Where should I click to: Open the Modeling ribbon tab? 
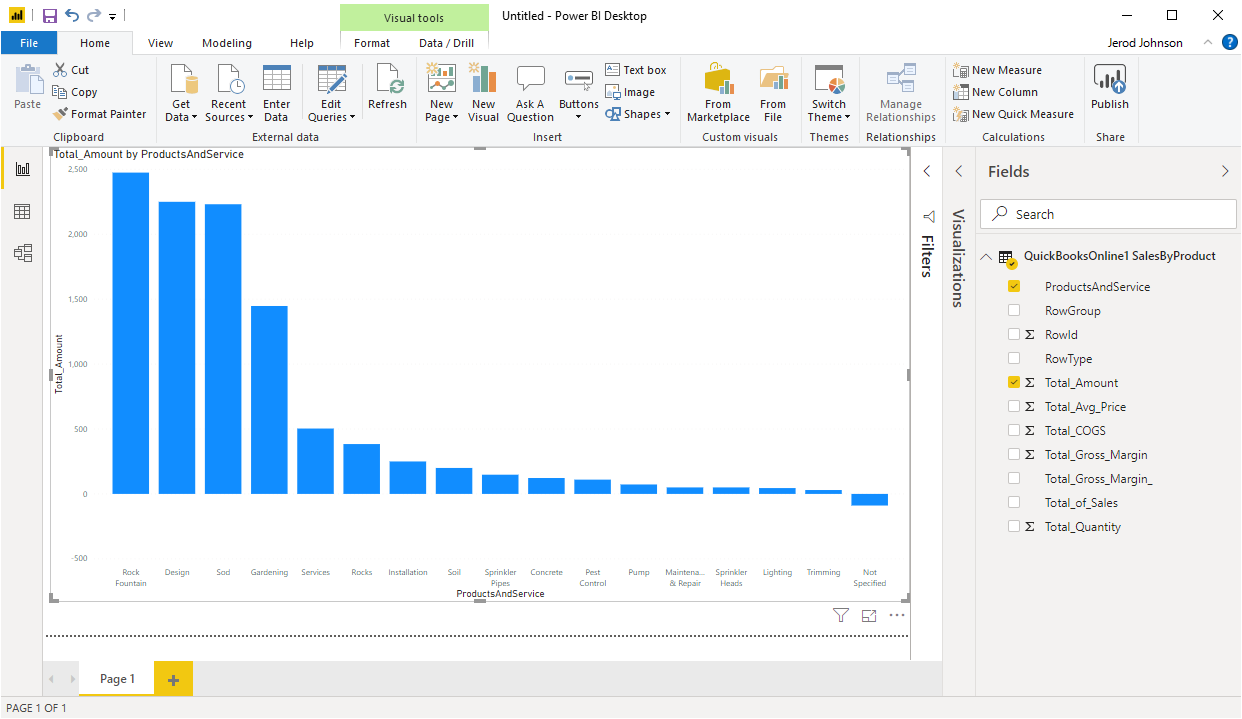(227, 43)
